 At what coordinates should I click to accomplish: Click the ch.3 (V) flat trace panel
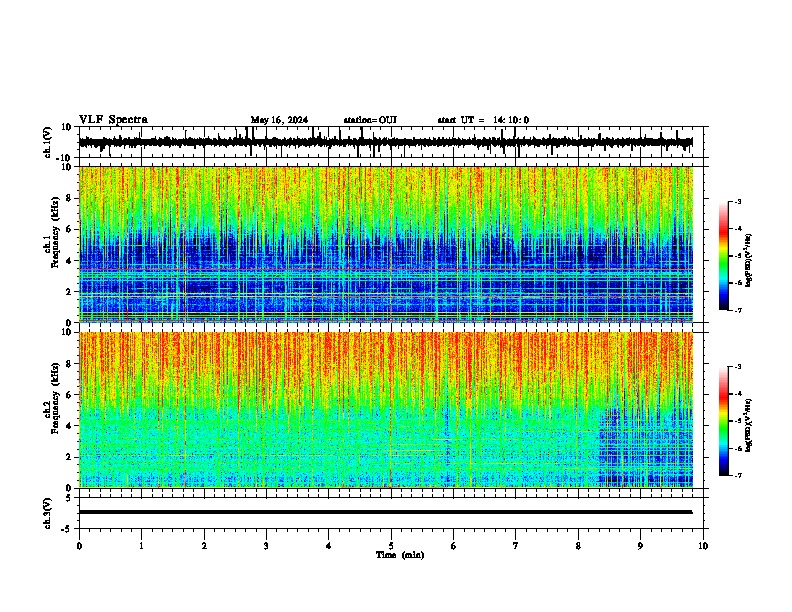pyautogui.click(x=393, y=513)
